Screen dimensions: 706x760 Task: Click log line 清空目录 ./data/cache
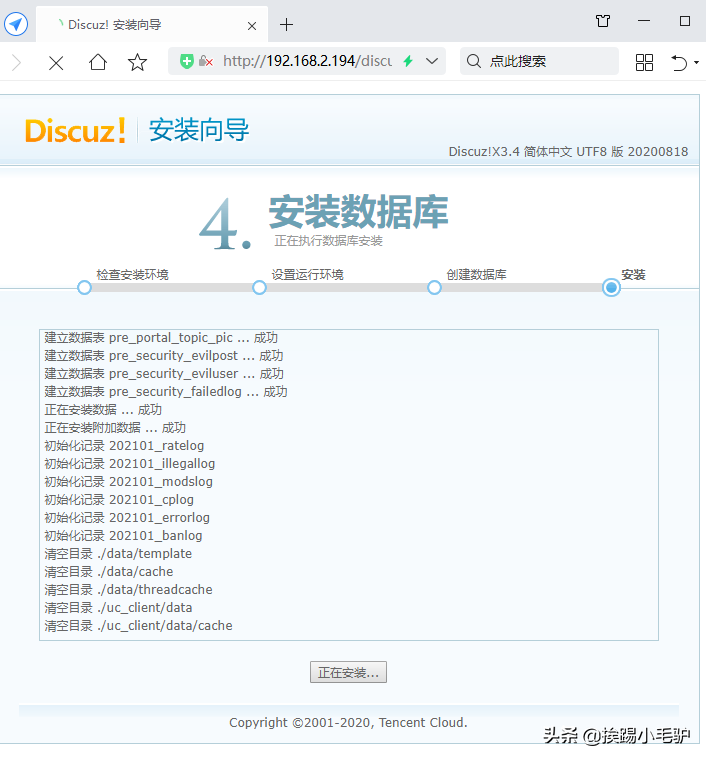[x=109, y=571]
